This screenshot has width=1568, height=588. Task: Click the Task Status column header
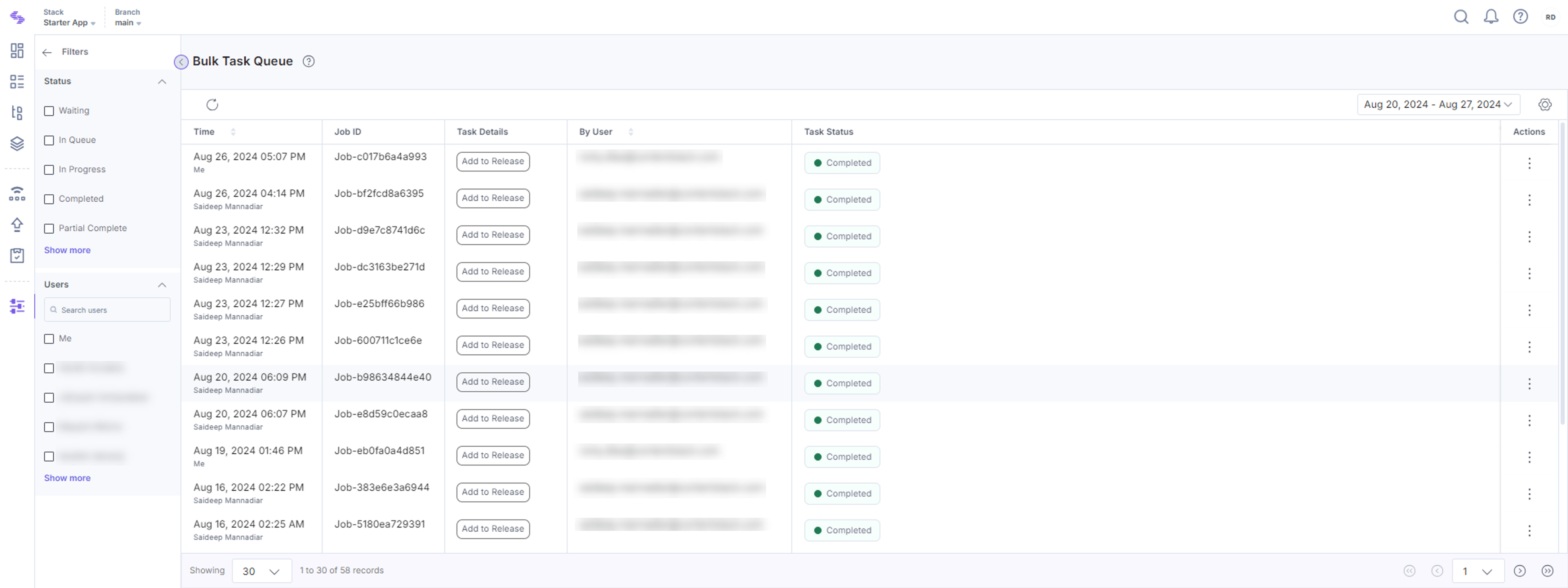pos(829,132)
